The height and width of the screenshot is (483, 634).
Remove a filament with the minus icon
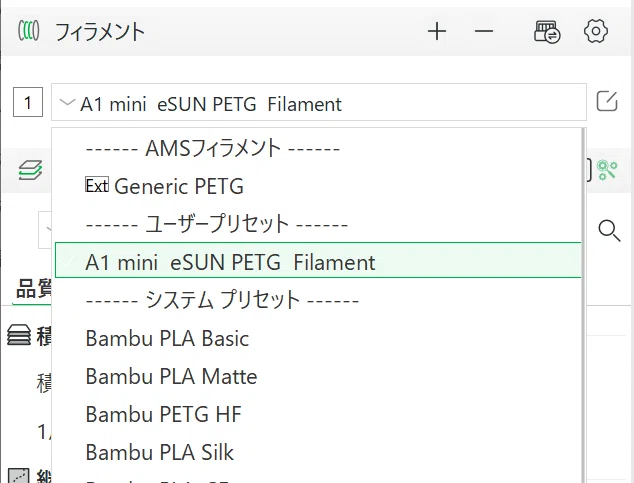pyautogui.click(x=484, y=32)
